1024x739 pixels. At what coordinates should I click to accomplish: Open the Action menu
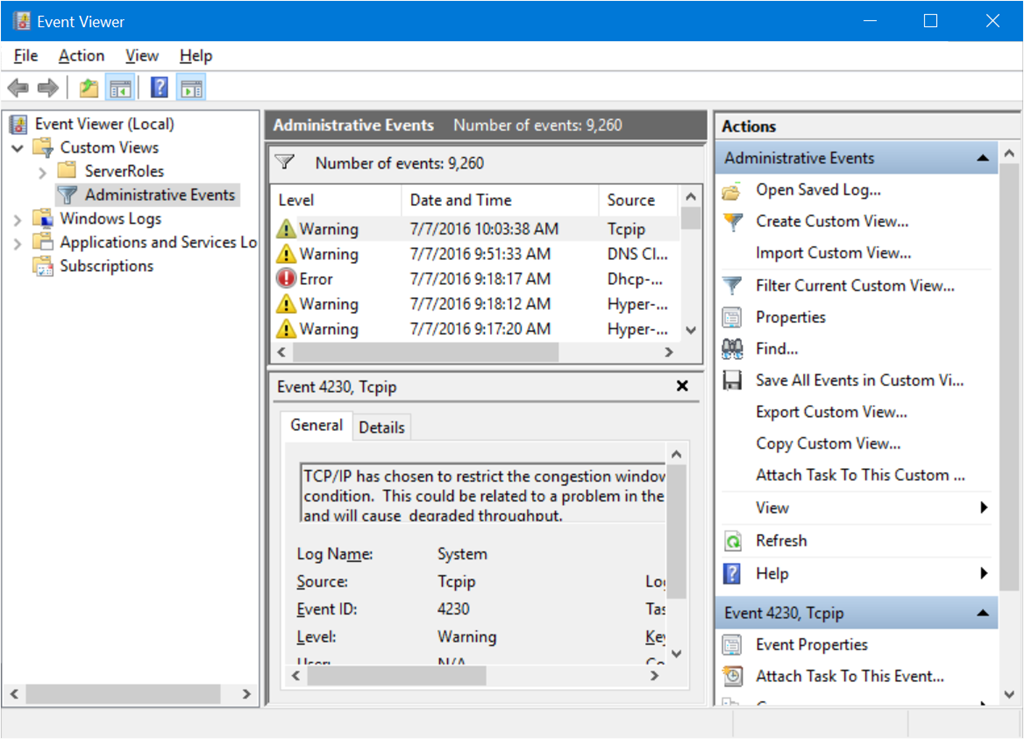click(x=82, y=56)
